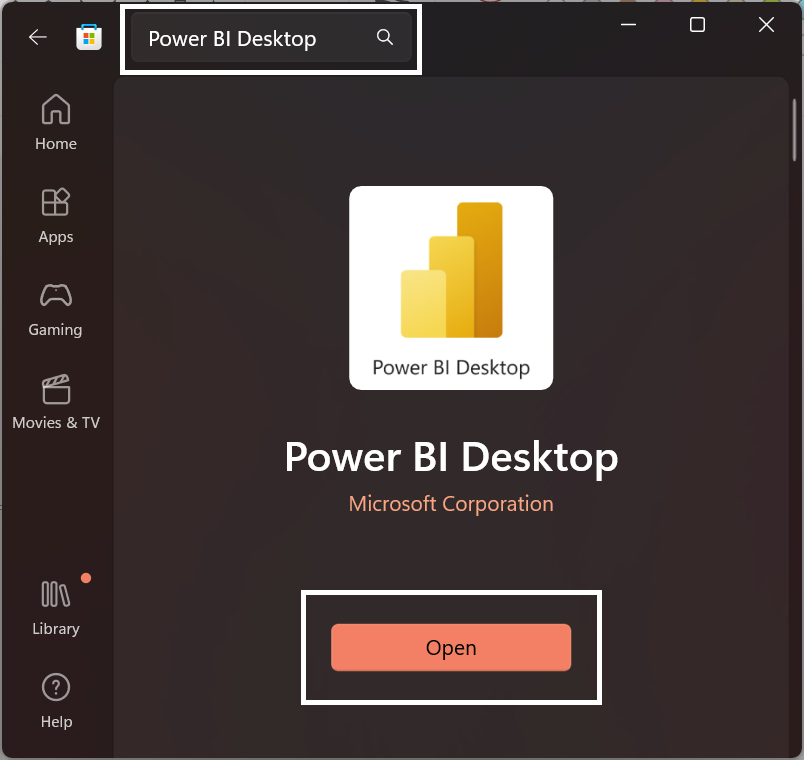This screenshot has width=804, height=760.
Task: Click the Home label in the sidebar
Action: (55, 143)
